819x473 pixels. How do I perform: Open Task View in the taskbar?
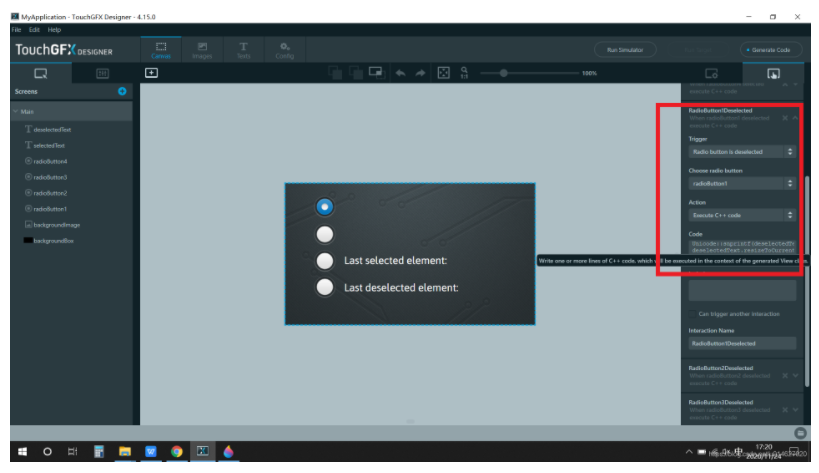[x=73, y=452]
